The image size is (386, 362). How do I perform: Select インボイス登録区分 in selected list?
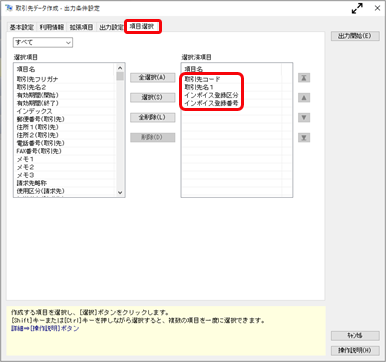211,95
